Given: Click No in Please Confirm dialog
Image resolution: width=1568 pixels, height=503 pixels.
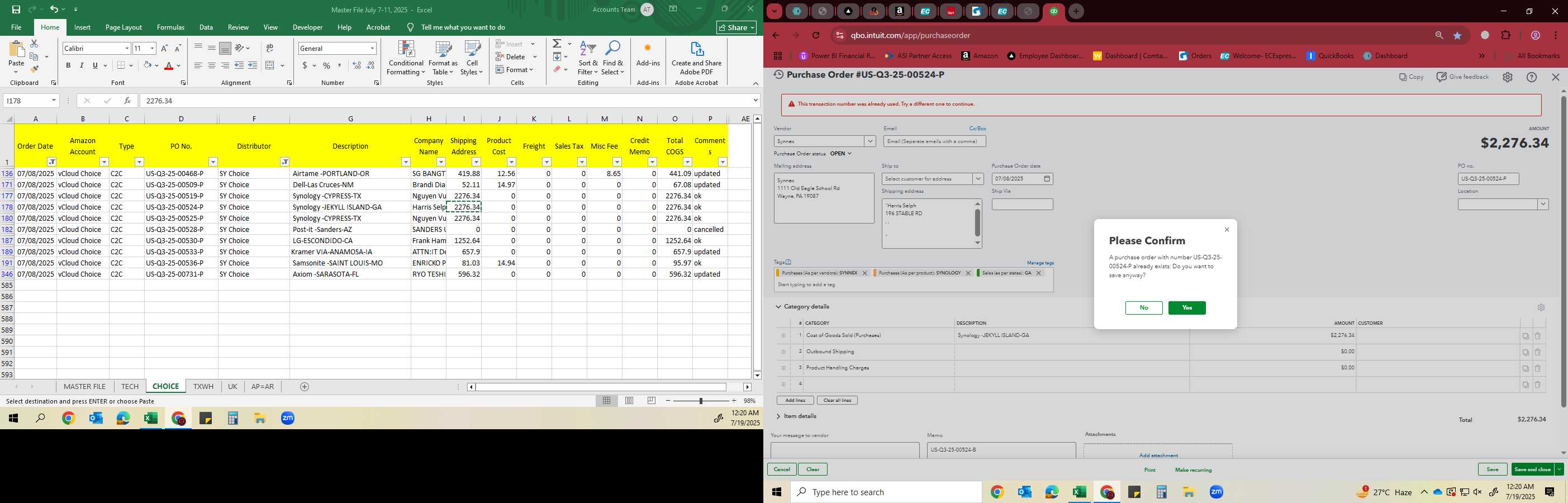Looking at the screenshot, I should point(1144,308).
